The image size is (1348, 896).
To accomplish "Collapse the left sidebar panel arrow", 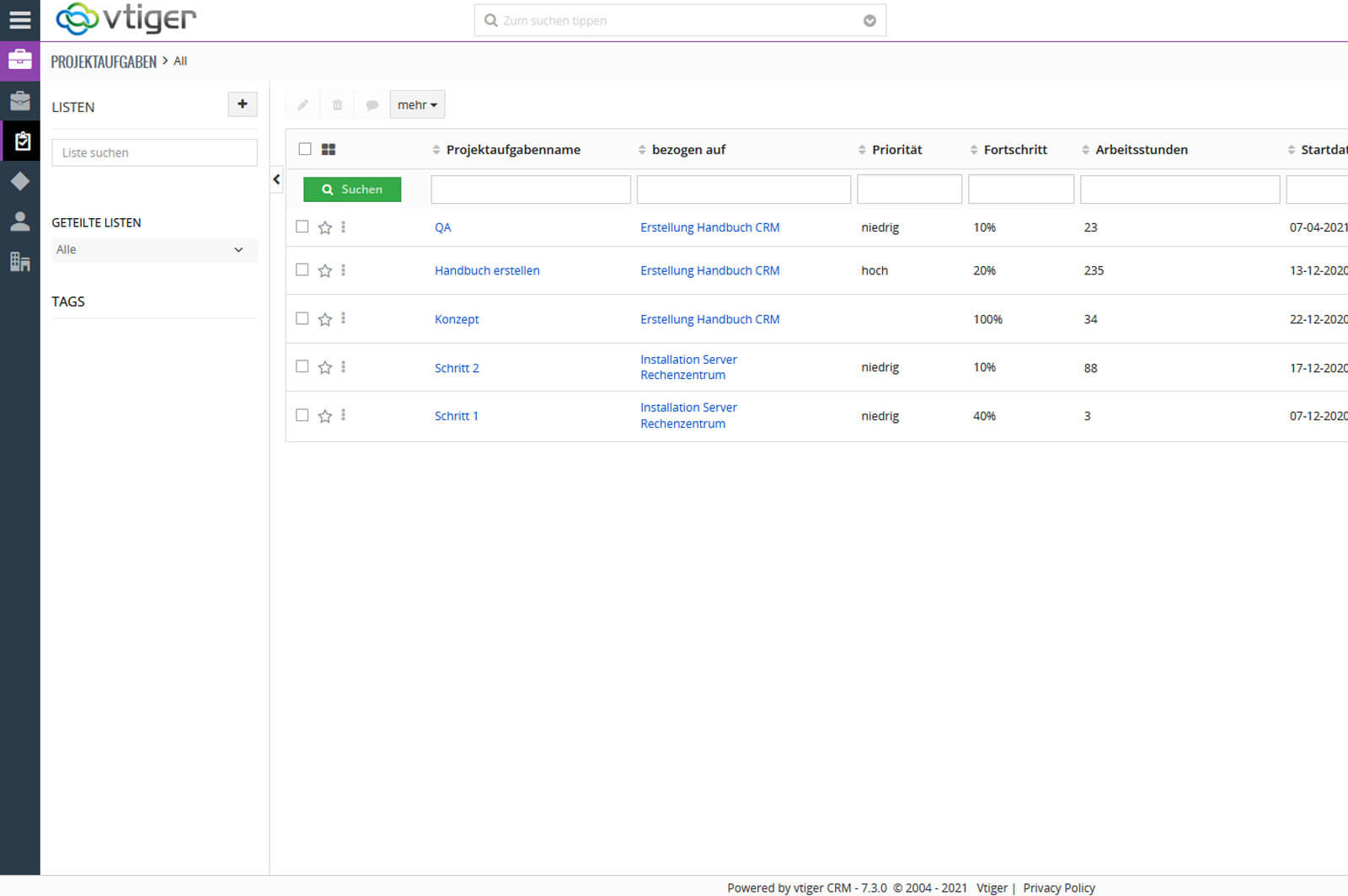I will click(x=276, y=179).
